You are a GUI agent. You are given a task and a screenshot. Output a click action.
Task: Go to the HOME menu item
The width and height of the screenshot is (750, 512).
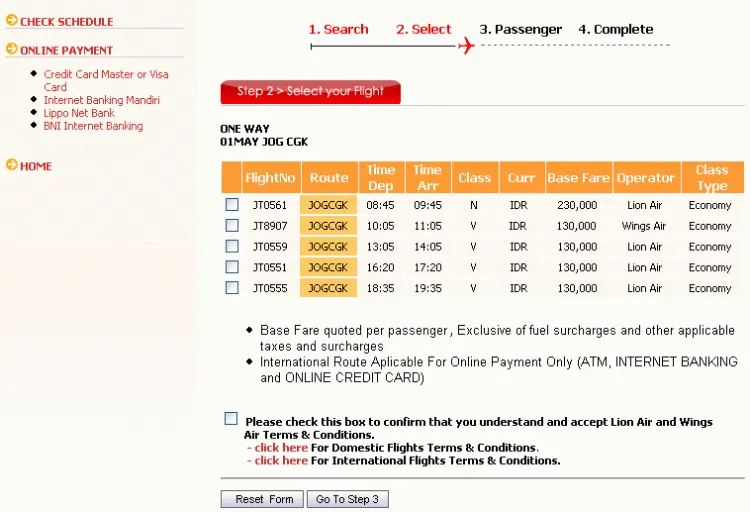point(36,166)
